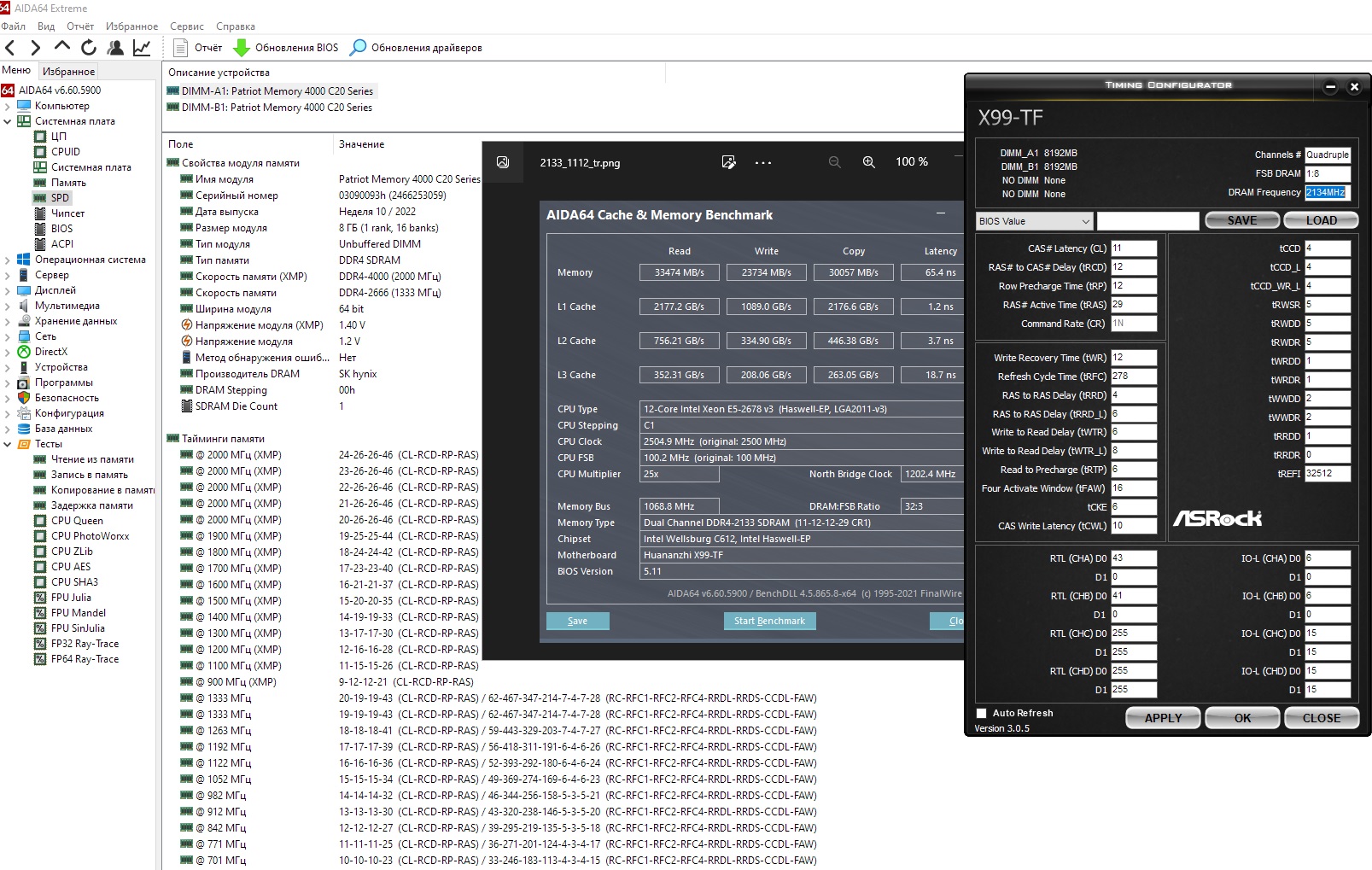Click the Up level arrow in toolbar
This screenshot has width=1372, height=870.
coord(61,47)
